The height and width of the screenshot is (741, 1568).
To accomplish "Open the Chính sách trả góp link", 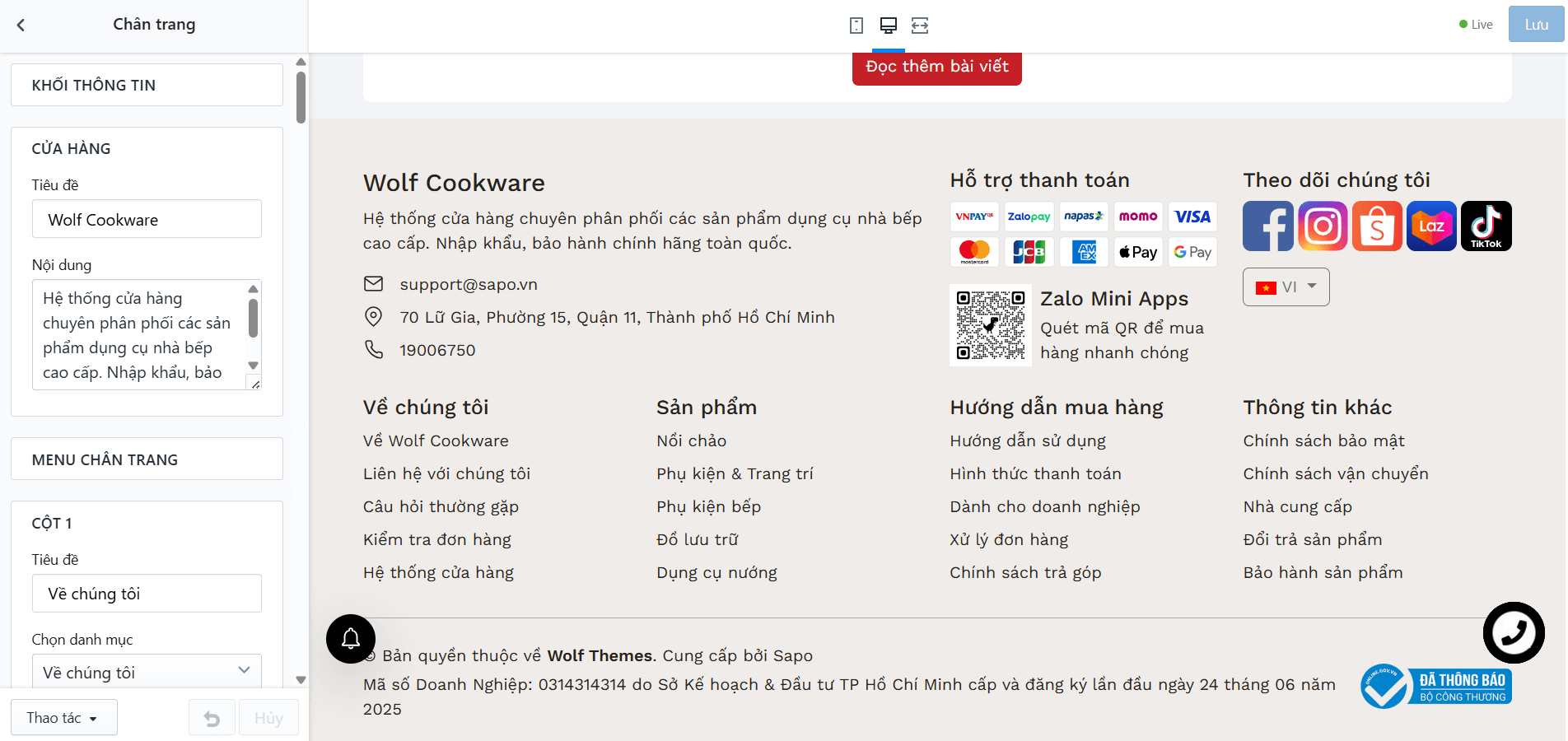I will tap(1025, 572).
